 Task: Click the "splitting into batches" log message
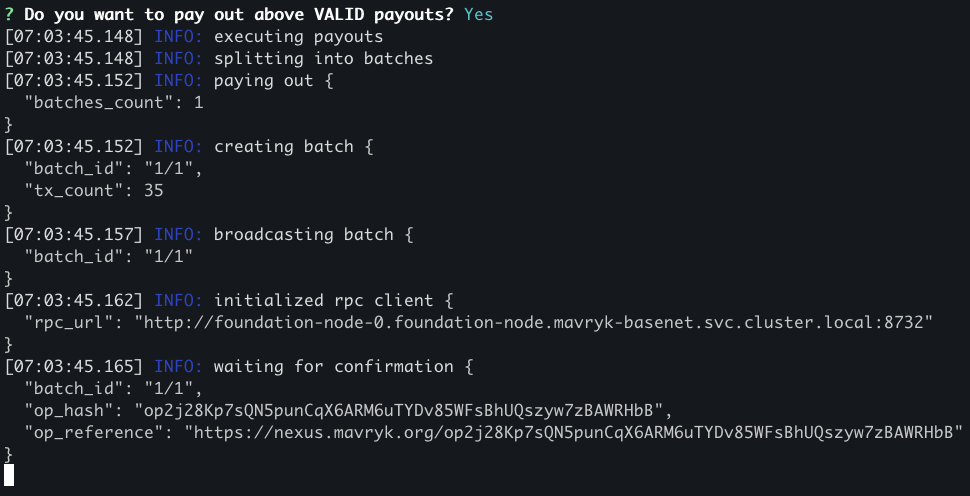(323, 59)
